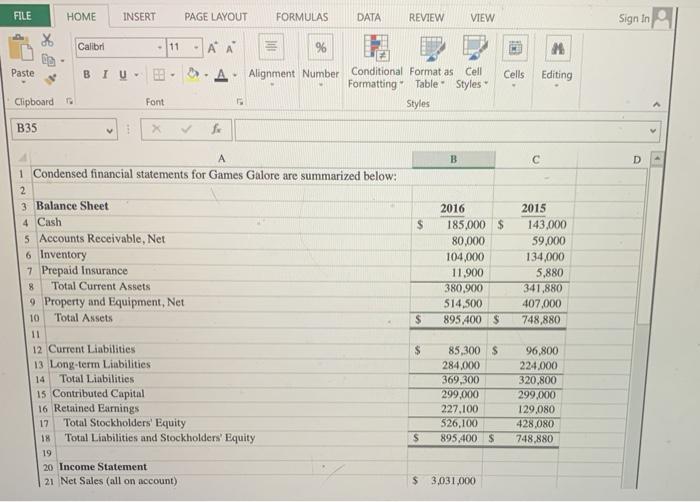Open Font dialog launcher
This screenshot has width=700, height=502.
click(x=240, y=102)
